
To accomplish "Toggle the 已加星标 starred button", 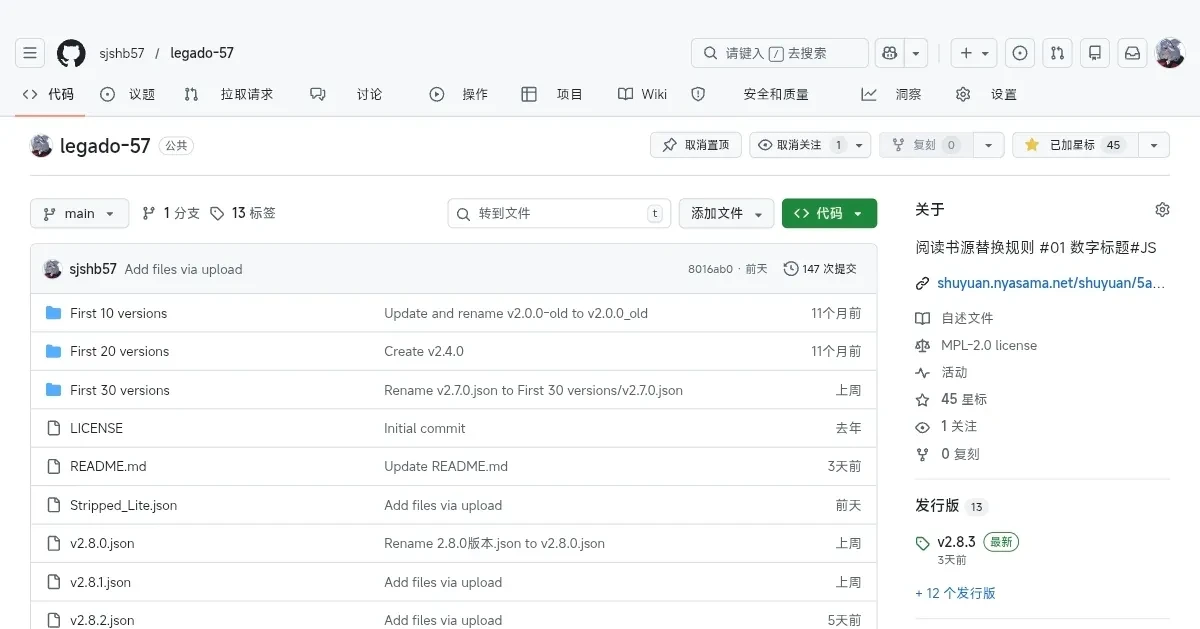I will tap(1075, 145).
